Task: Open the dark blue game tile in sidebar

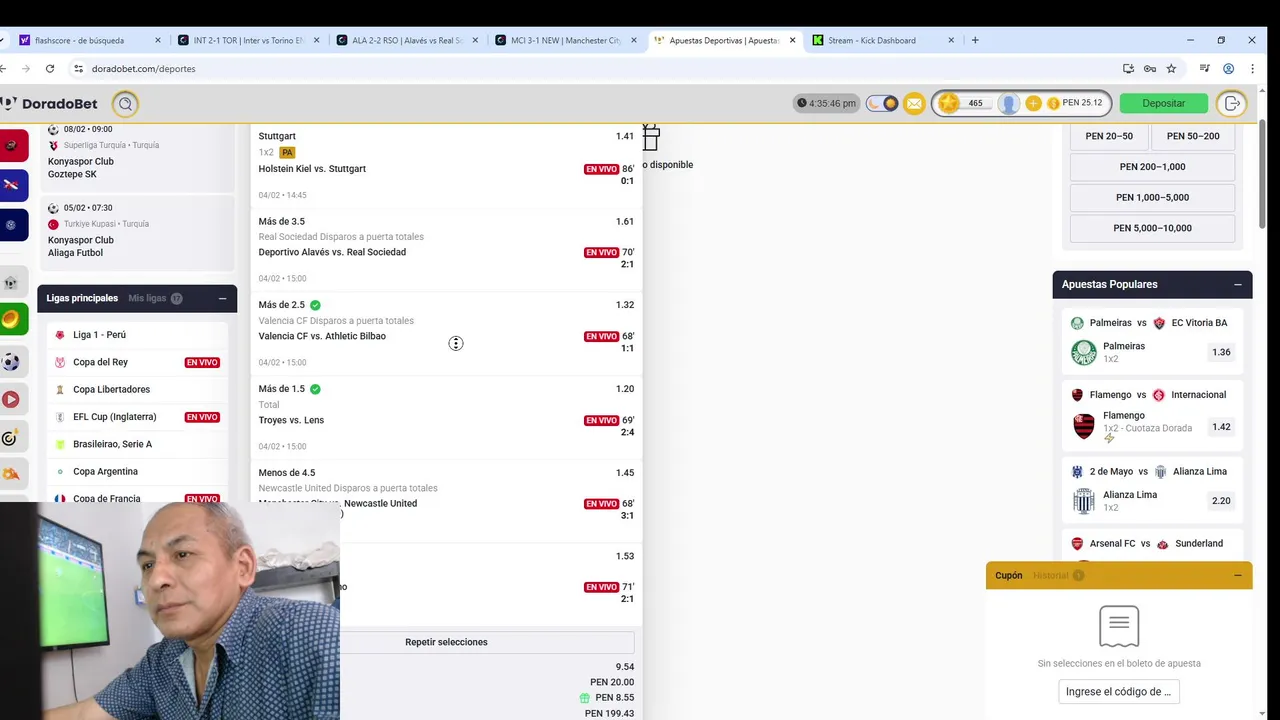Action: [12, 225]
